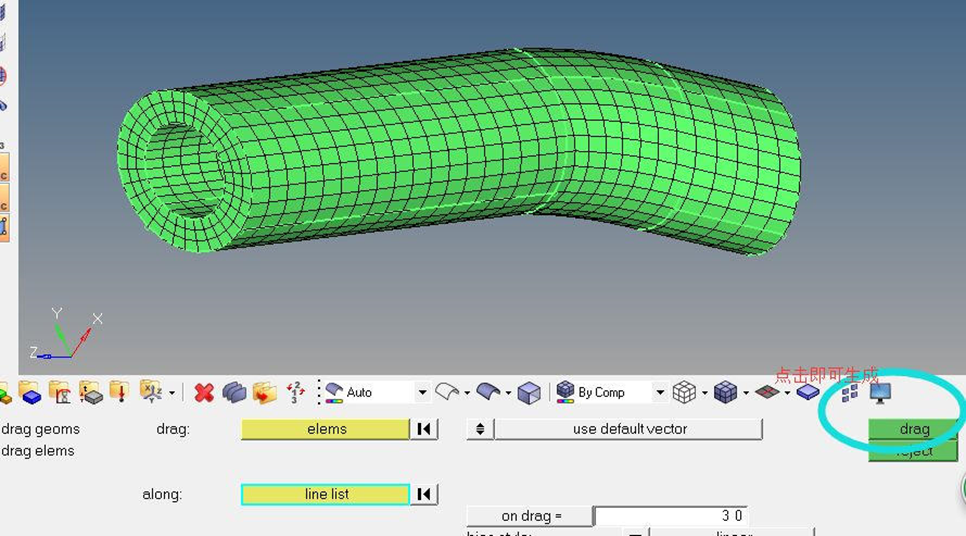Click the yellow elems entity selector
This screenshot has width=966, height=536.
[325, 429]
